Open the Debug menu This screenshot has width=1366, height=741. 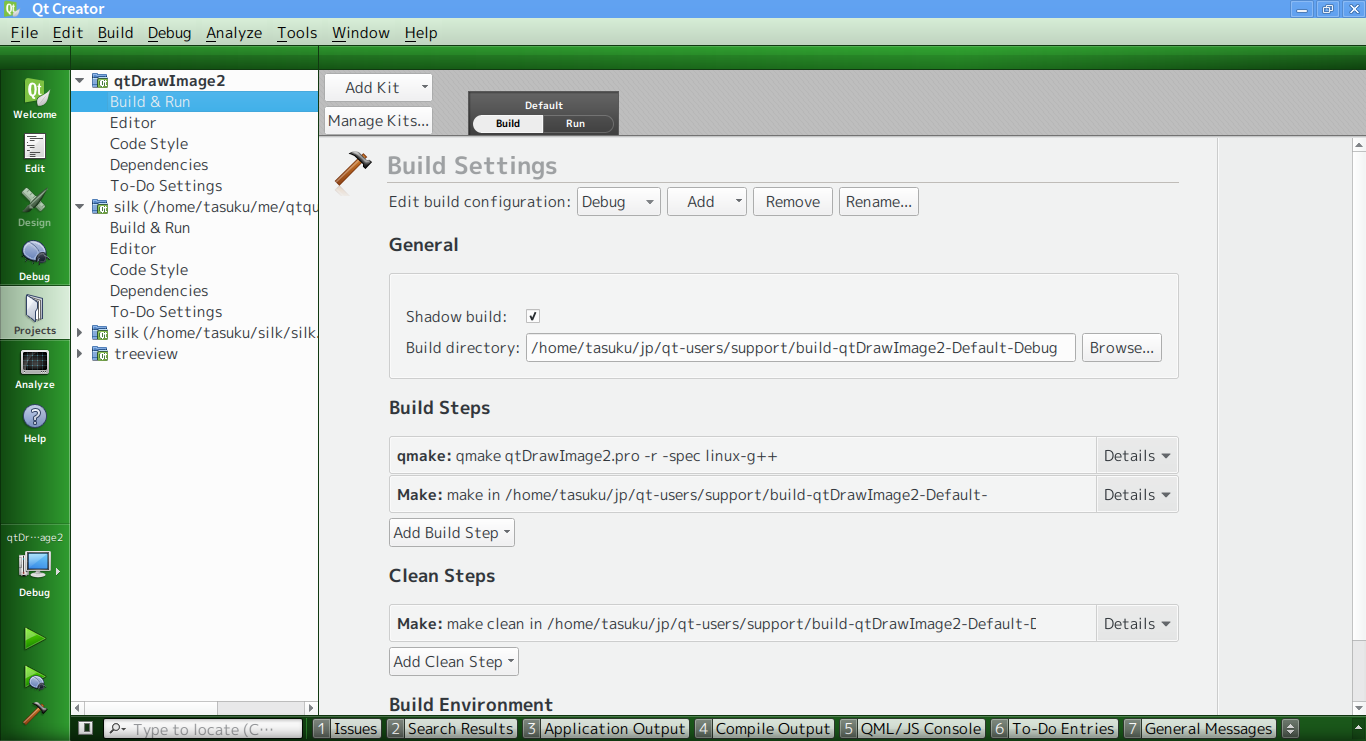tap(169, 33)
